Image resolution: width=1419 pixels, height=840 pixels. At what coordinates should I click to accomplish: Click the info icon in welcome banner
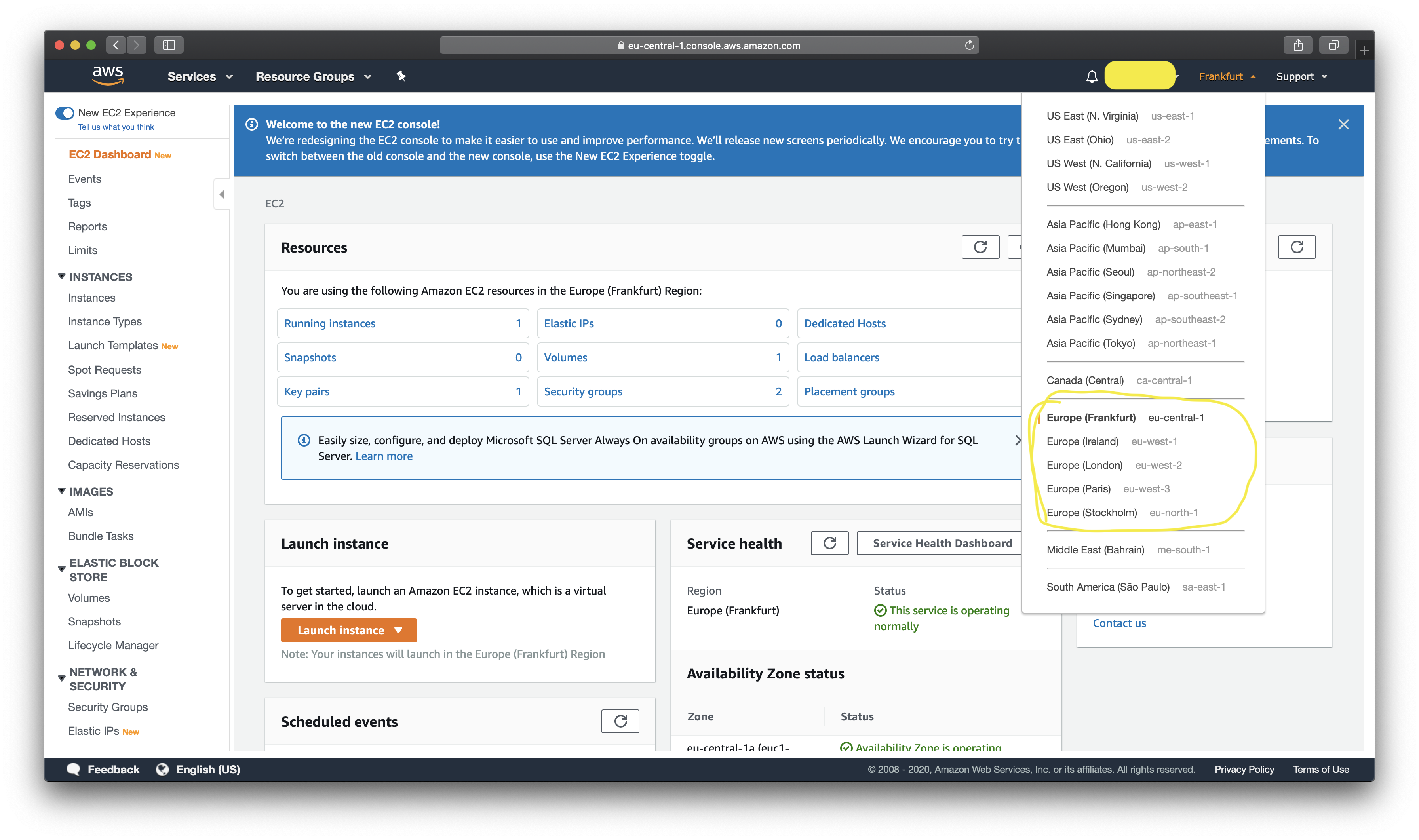point(252,124)
